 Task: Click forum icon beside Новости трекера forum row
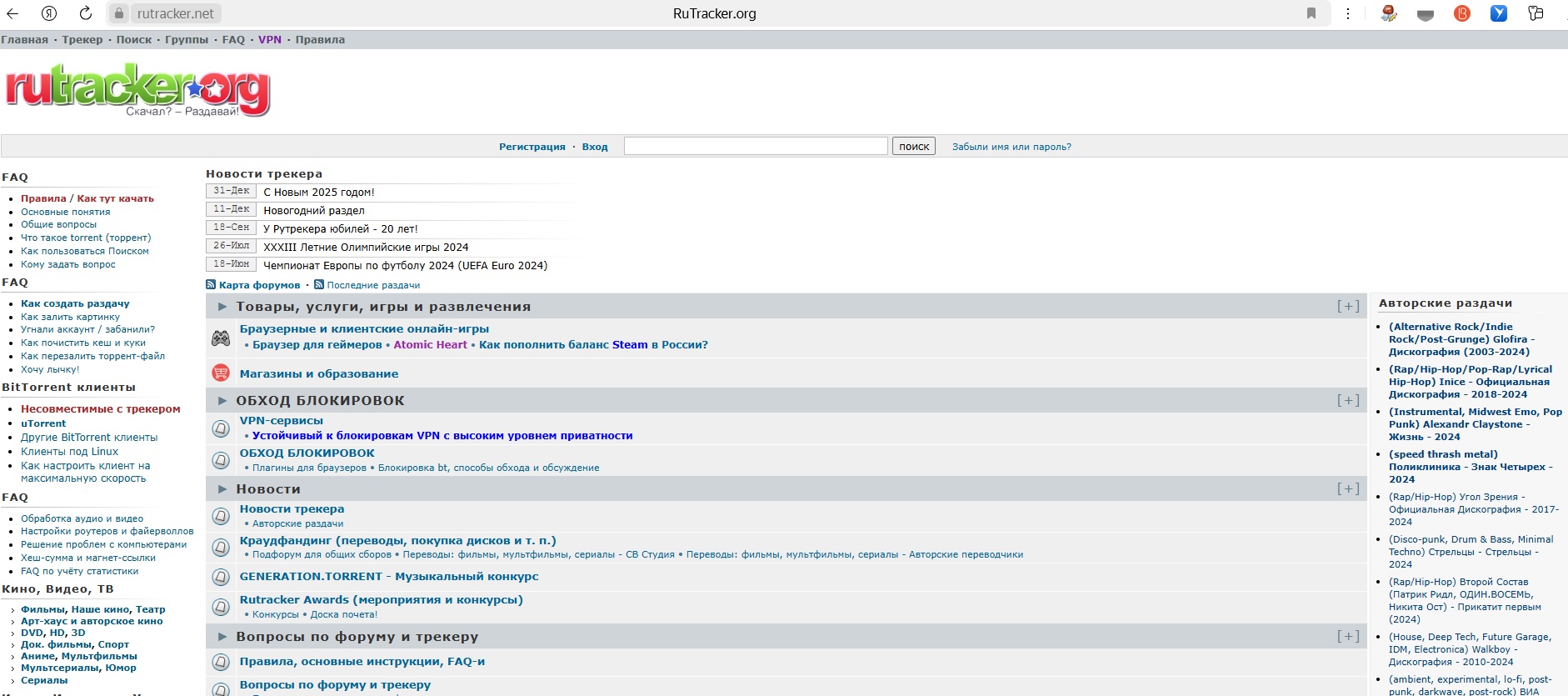click(x=221, y=516)
